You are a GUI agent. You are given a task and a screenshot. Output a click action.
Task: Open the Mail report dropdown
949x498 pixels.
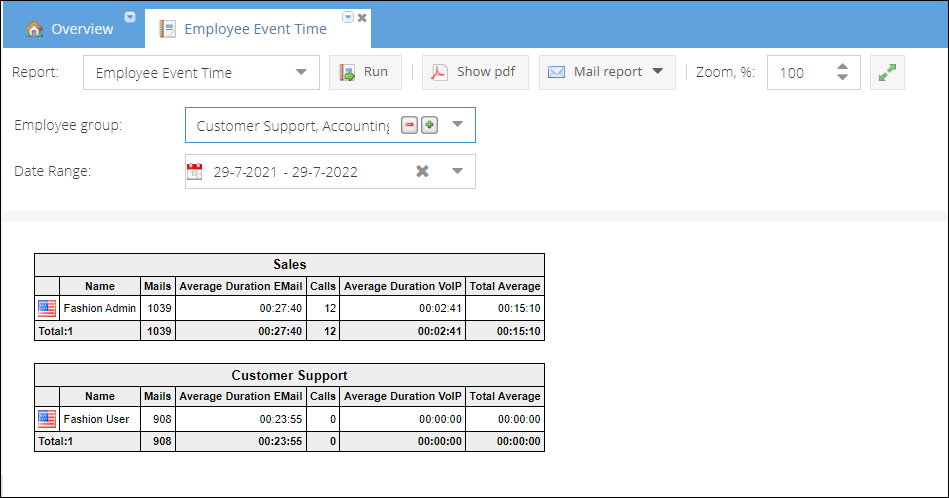point(607,73)
